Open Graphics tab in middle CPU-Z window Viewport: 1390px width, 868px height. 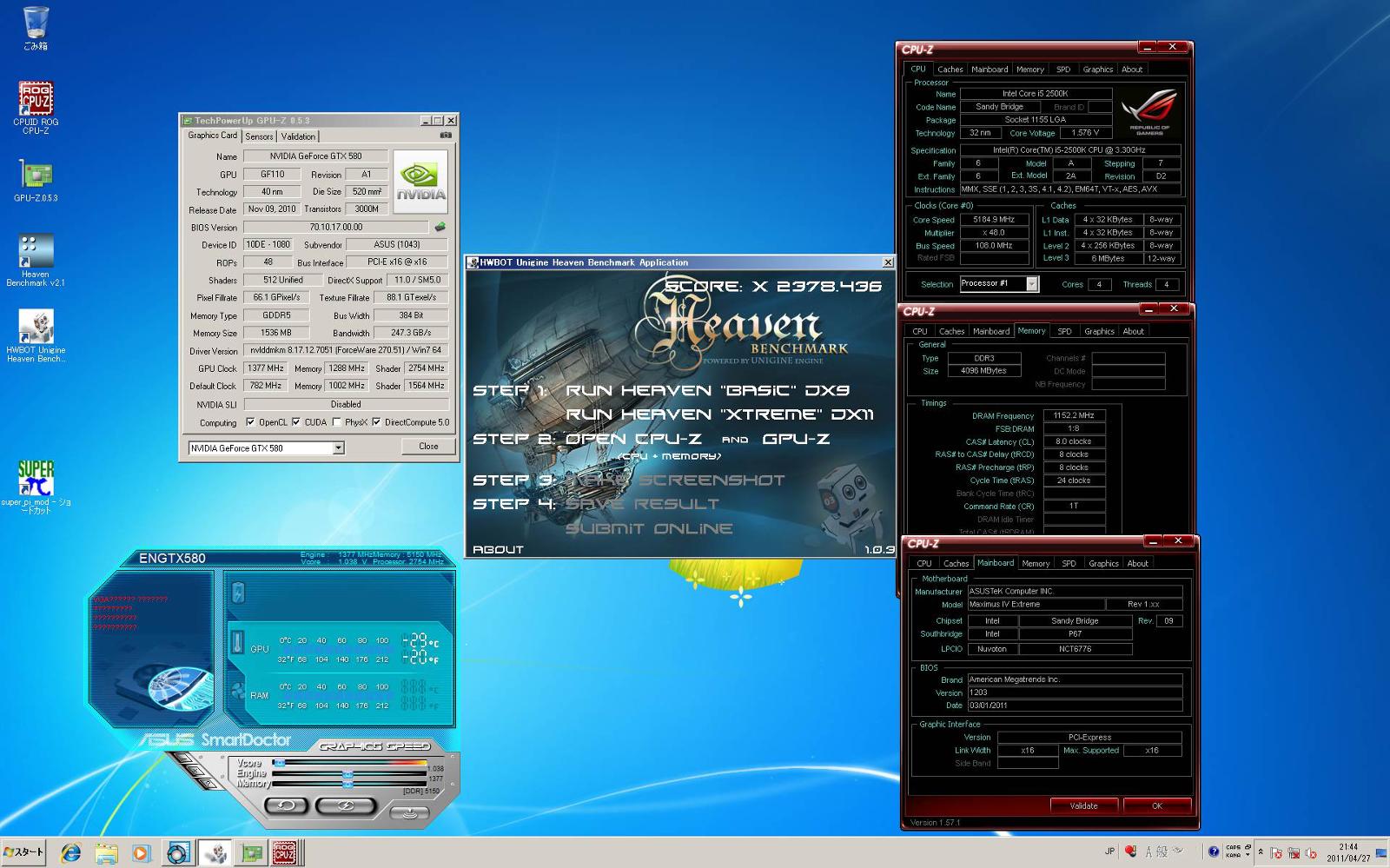coord(1099,331)
